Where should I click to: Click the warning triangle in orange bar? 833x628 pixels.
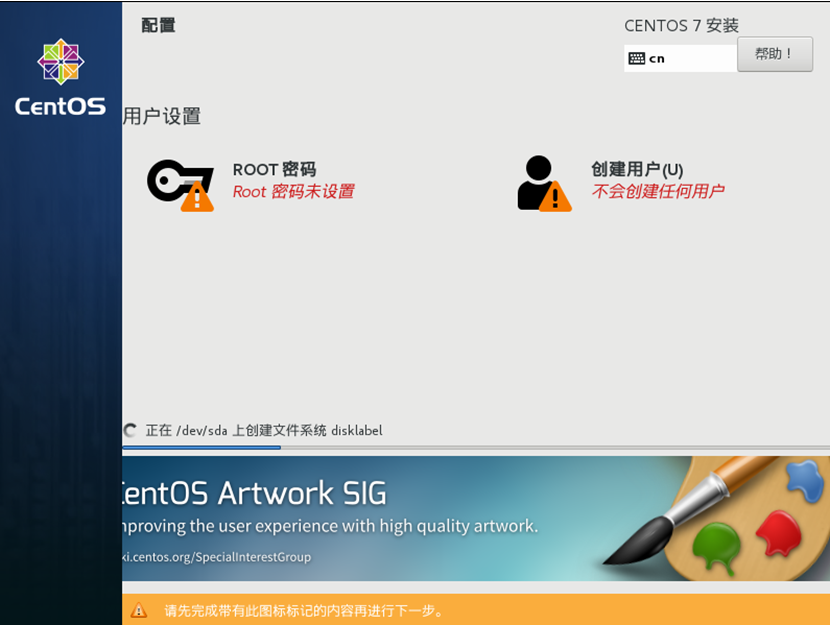[139, 610]
